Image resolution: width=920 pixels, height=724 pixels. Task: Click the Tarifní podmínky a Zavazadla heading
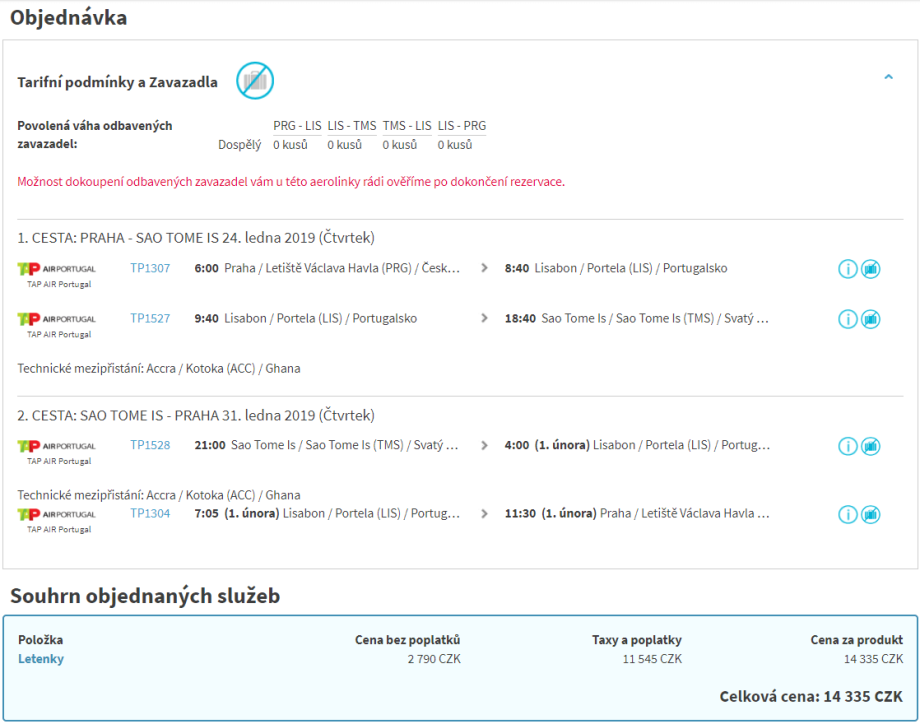(x=117, y=82)
